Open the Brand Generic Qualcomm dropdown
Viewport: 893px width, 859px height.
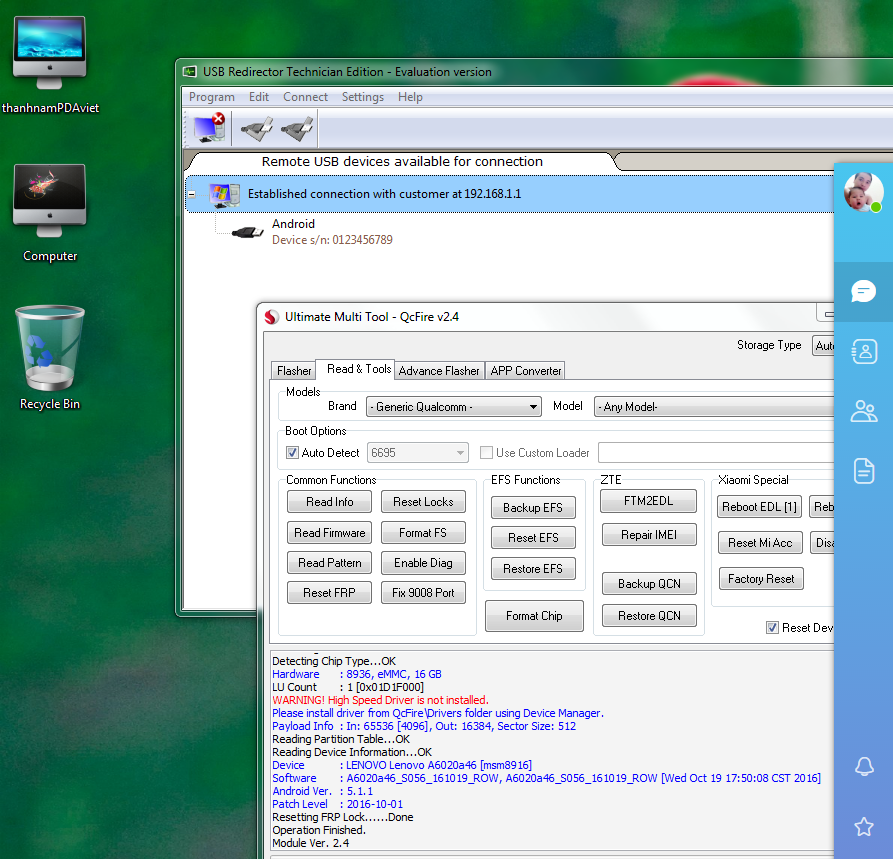[453, 407]
